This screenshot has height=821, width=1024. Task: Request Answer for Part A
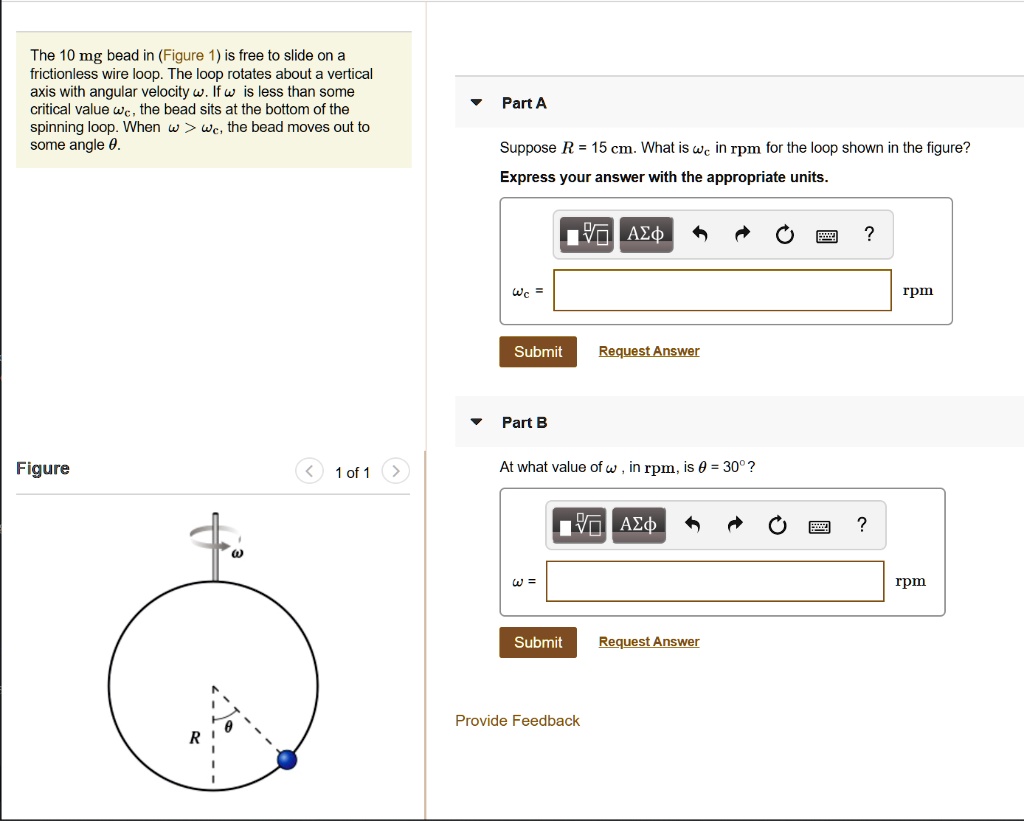point(648,351)
